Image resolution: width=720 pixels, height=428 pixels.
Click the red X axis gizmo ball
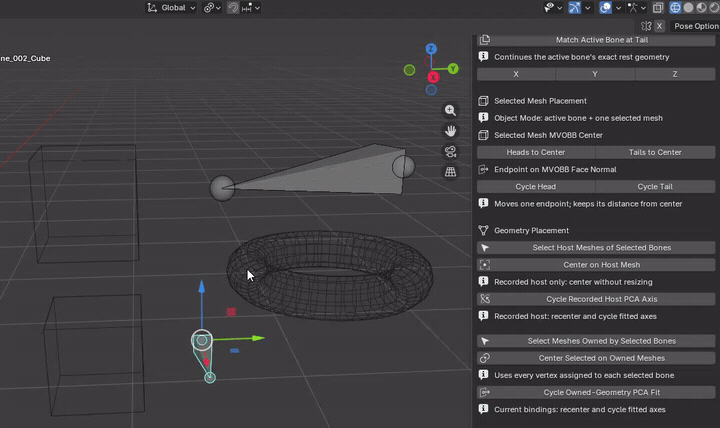tap(433, 77)
